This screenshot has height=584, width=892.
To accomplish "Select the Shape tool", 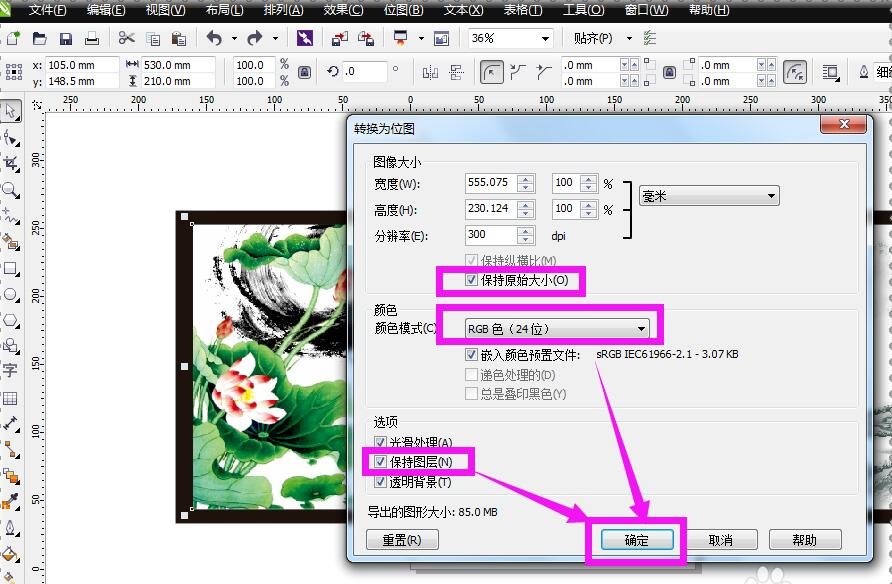I will tap(12, 135).
